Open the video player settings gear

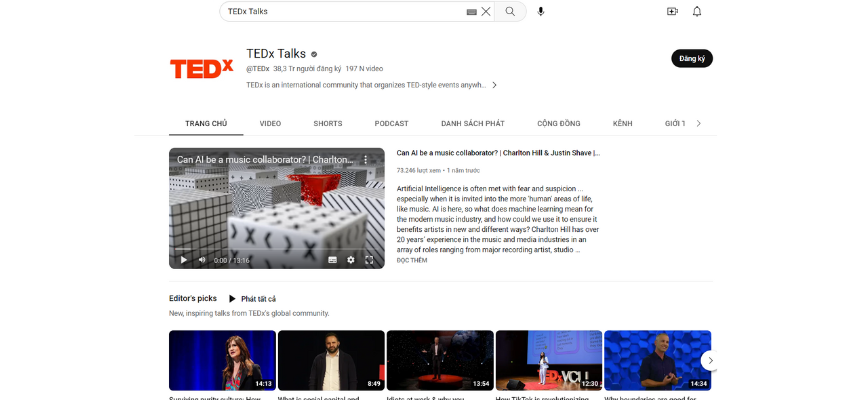point(351,260)
